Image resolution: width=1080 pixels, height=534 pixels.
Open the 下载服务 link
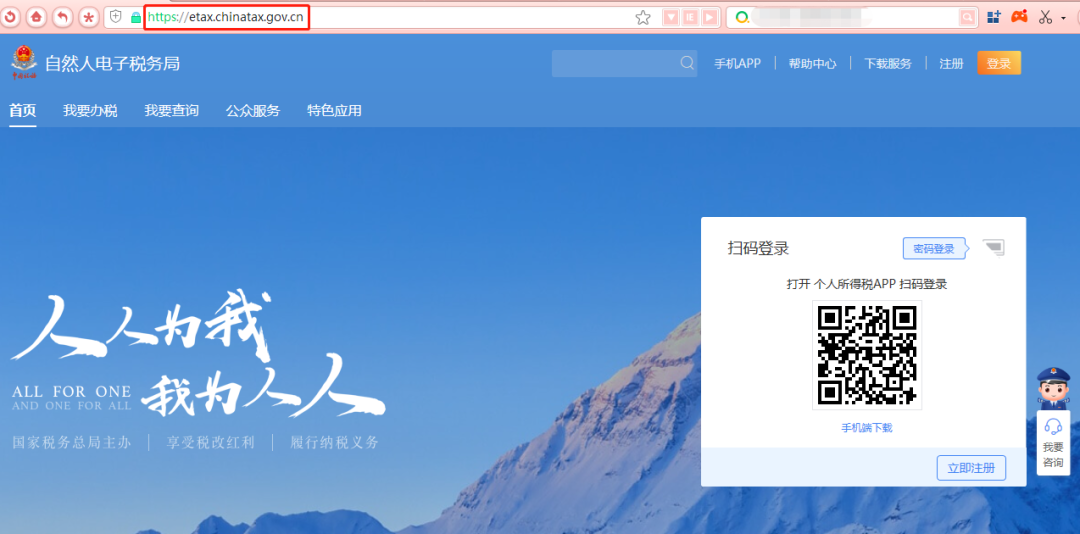click(x=889, y=63)
